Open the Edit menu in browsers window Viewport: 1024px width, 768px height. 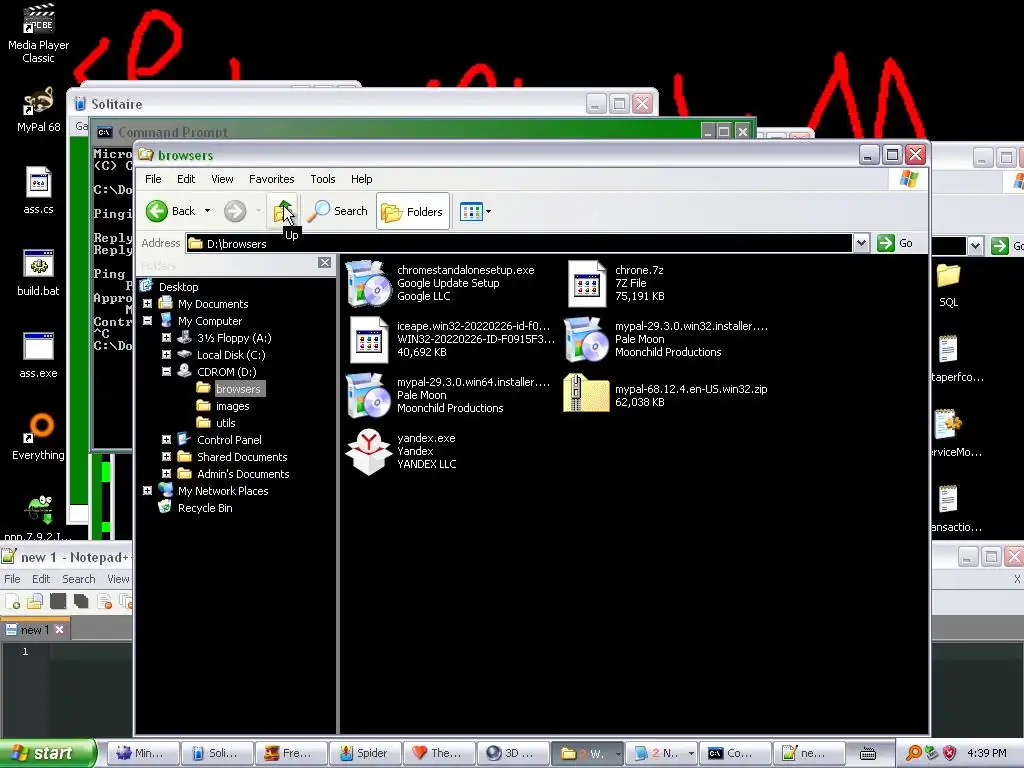(x=185, y=179)
